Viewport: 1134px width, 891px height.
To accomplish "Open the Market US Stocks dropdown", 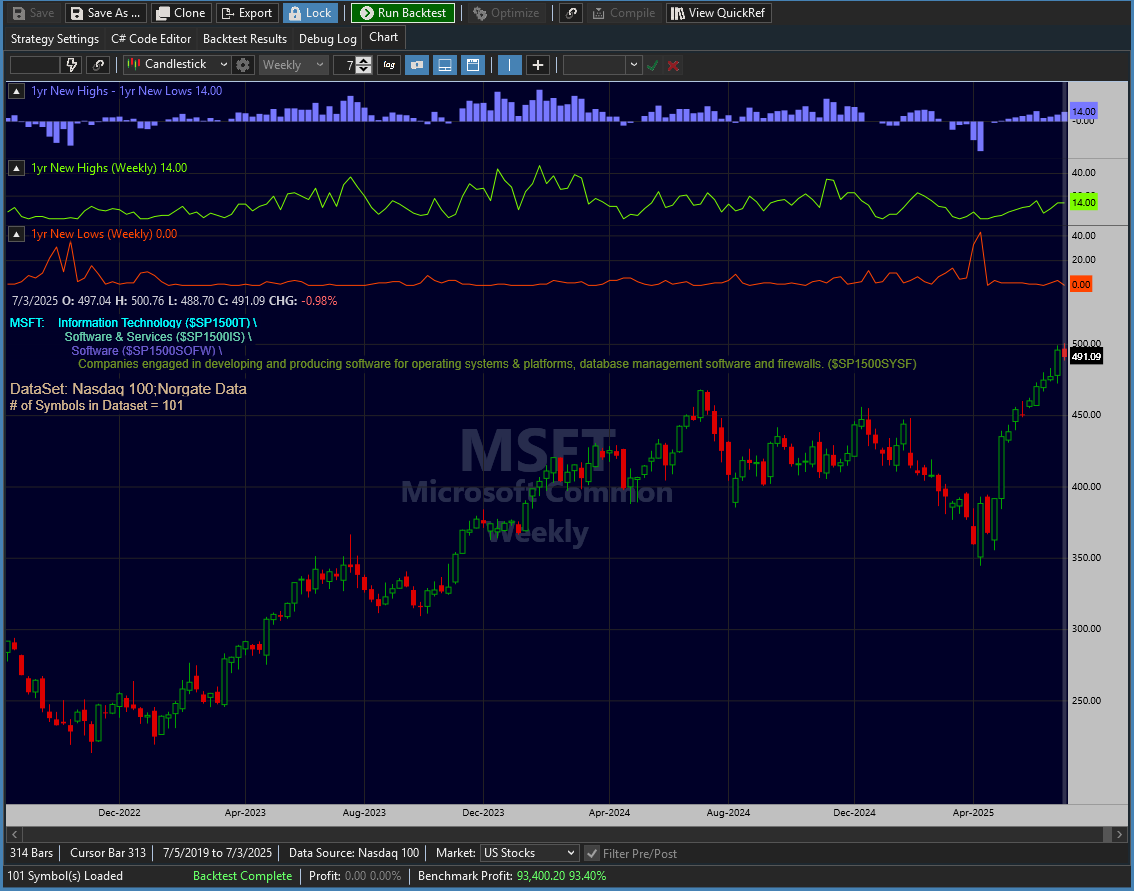I will [529, 853].
